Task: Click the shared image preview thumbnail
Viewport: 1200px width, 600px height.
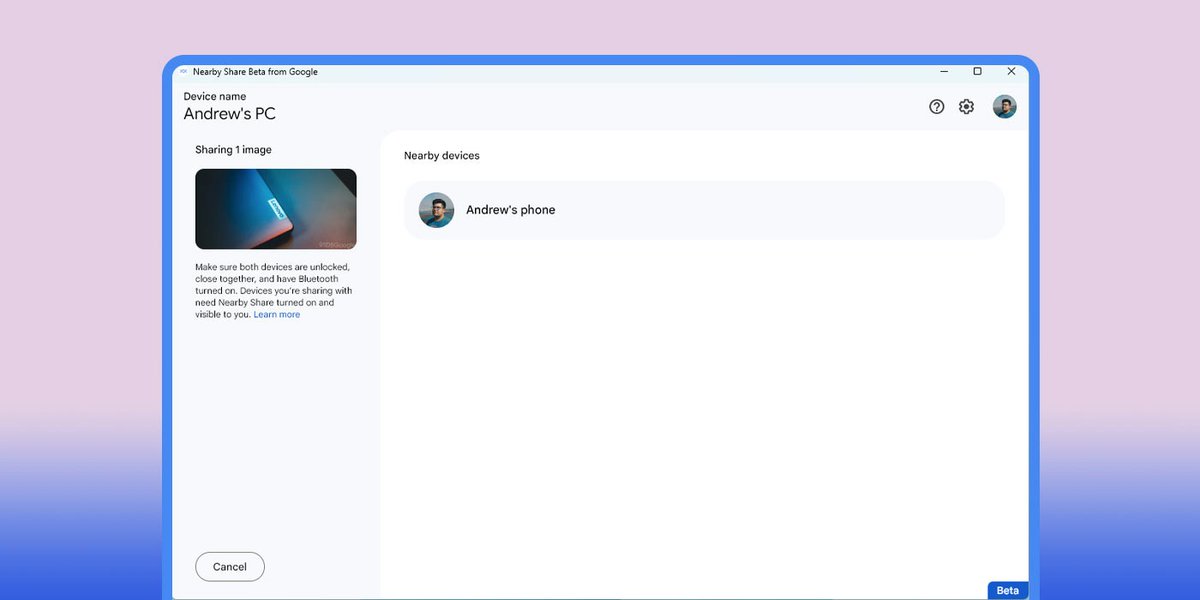Action: 276,209
